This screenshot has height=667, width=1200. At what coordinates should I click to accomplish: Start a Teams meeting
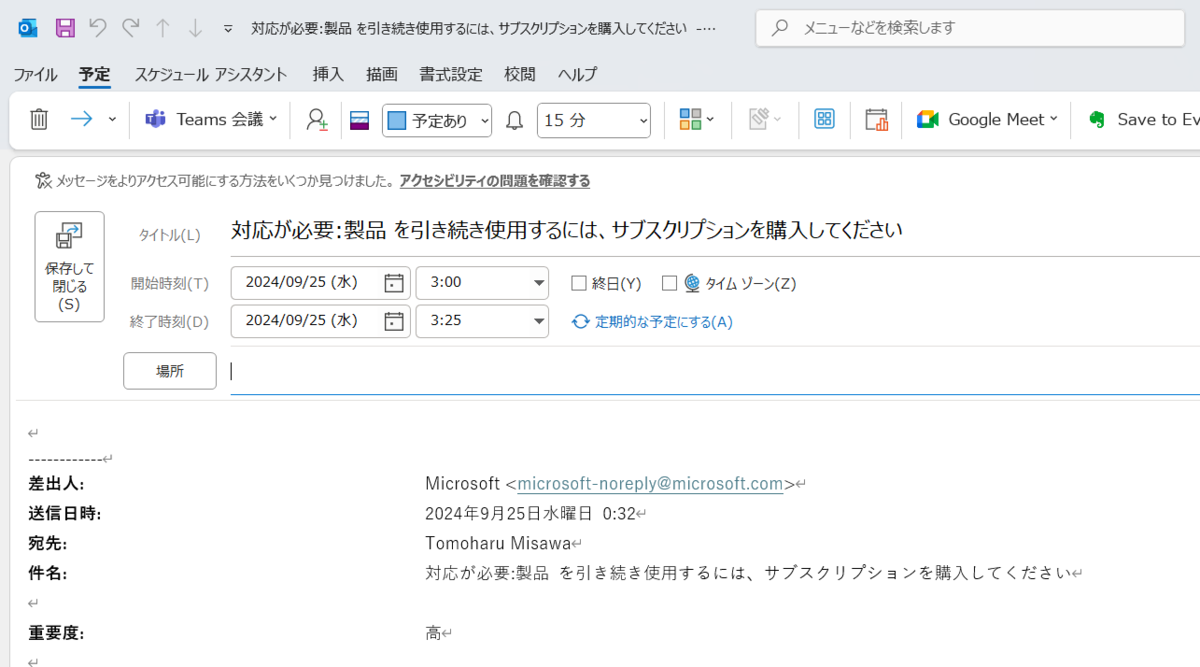pyautogui.click(x=210, y=119)
